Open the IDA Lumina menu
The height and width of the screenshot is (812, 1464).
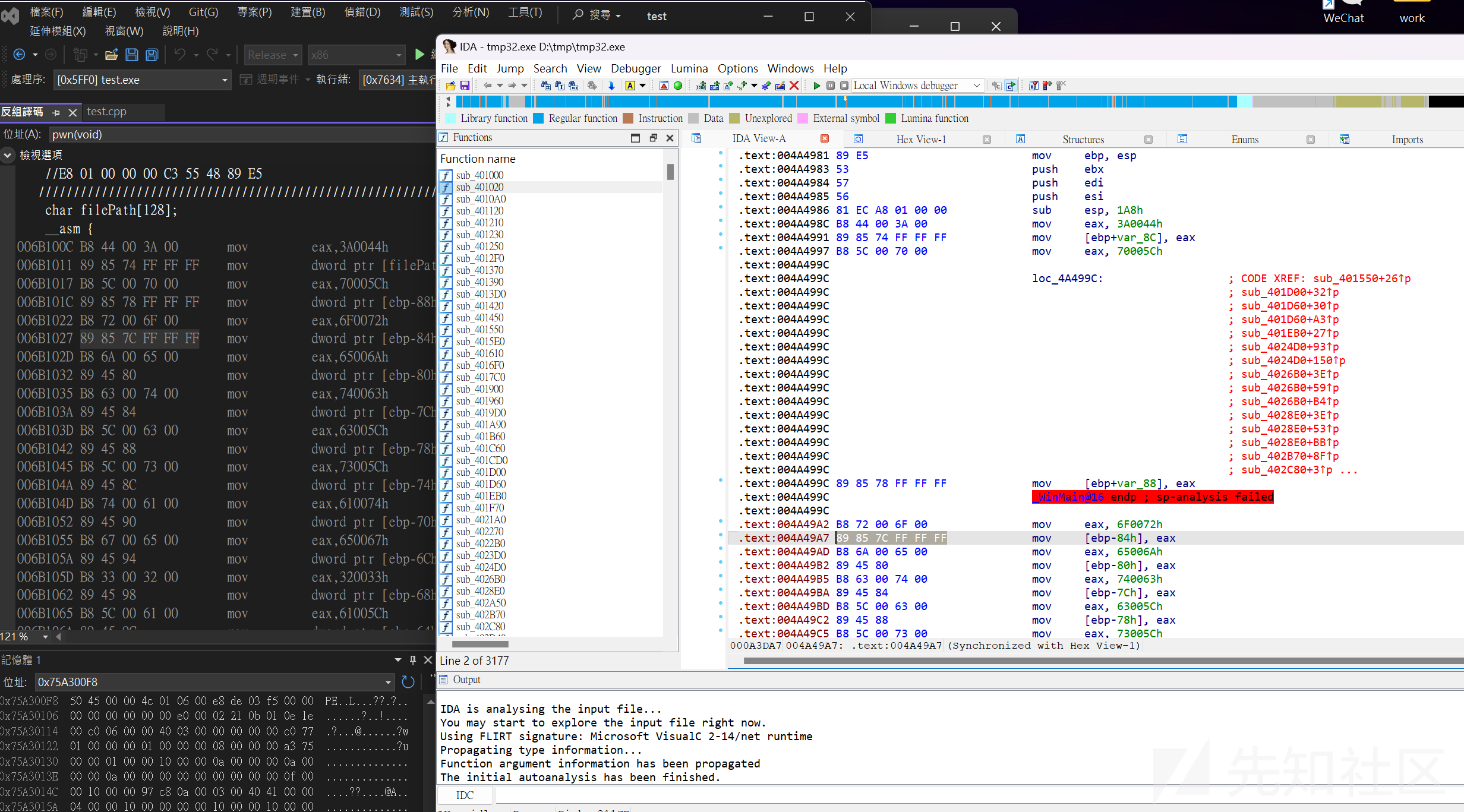tap(689, 68)
